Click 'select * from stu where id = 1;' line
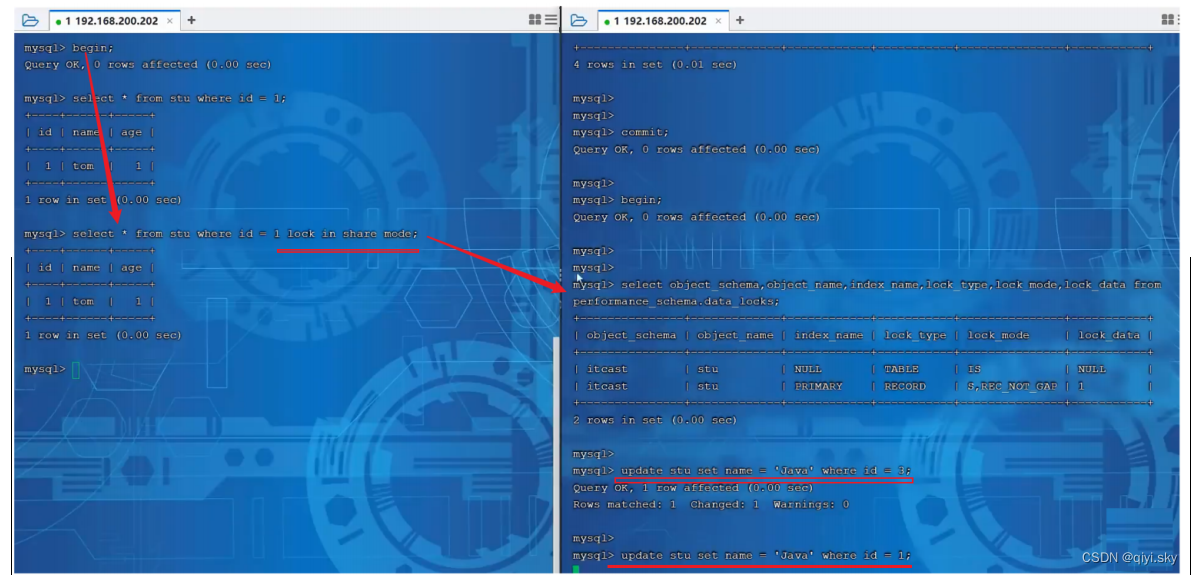The width and height of the screenshot is (1193, 575). (155, 99)
